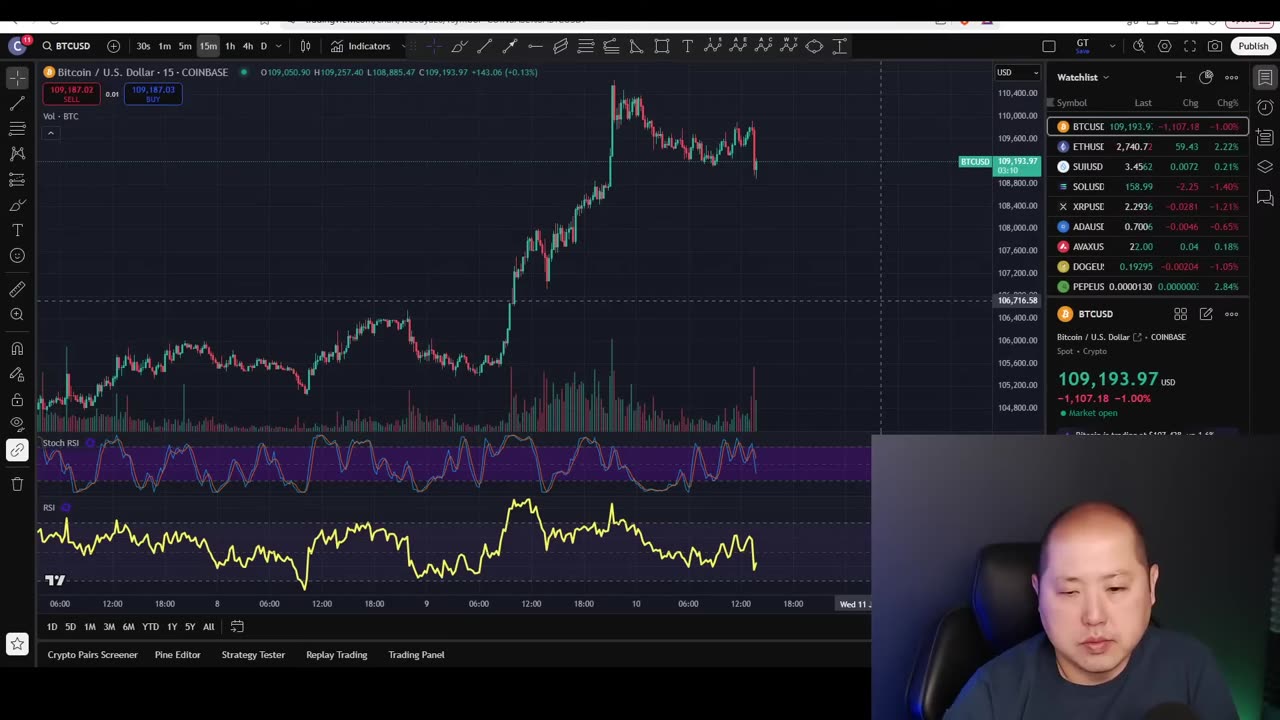The image size is (1280, 720).
Task: Select the trend line tool in left sidebar
Action: tap(17, 103)
